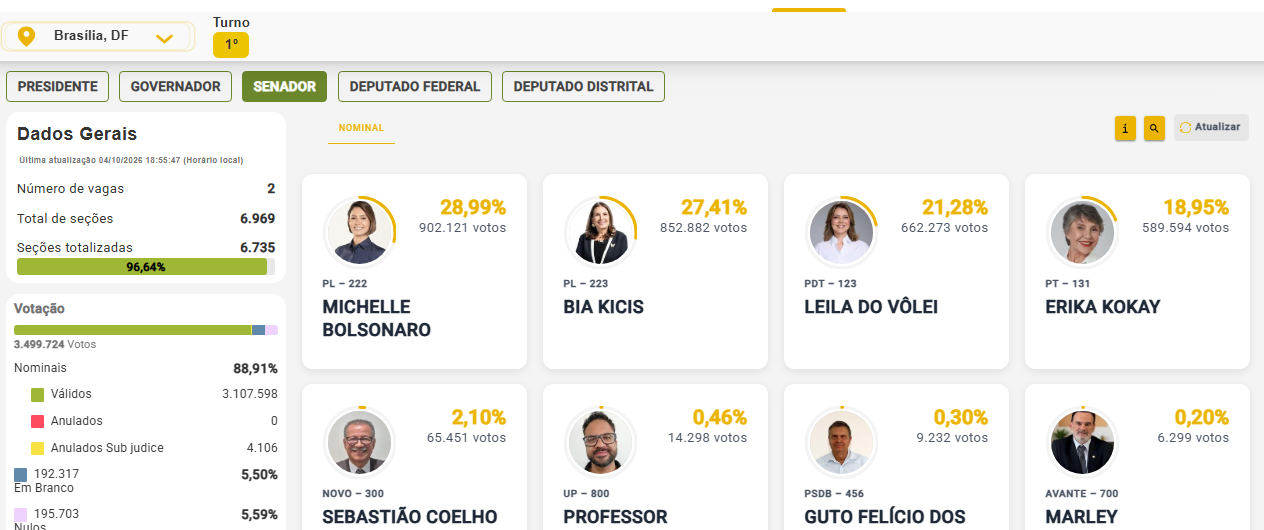The height and width of the screenshot is (530, 1264).
Task: Select the 1º turno toggle
Action: coord(231,44)
